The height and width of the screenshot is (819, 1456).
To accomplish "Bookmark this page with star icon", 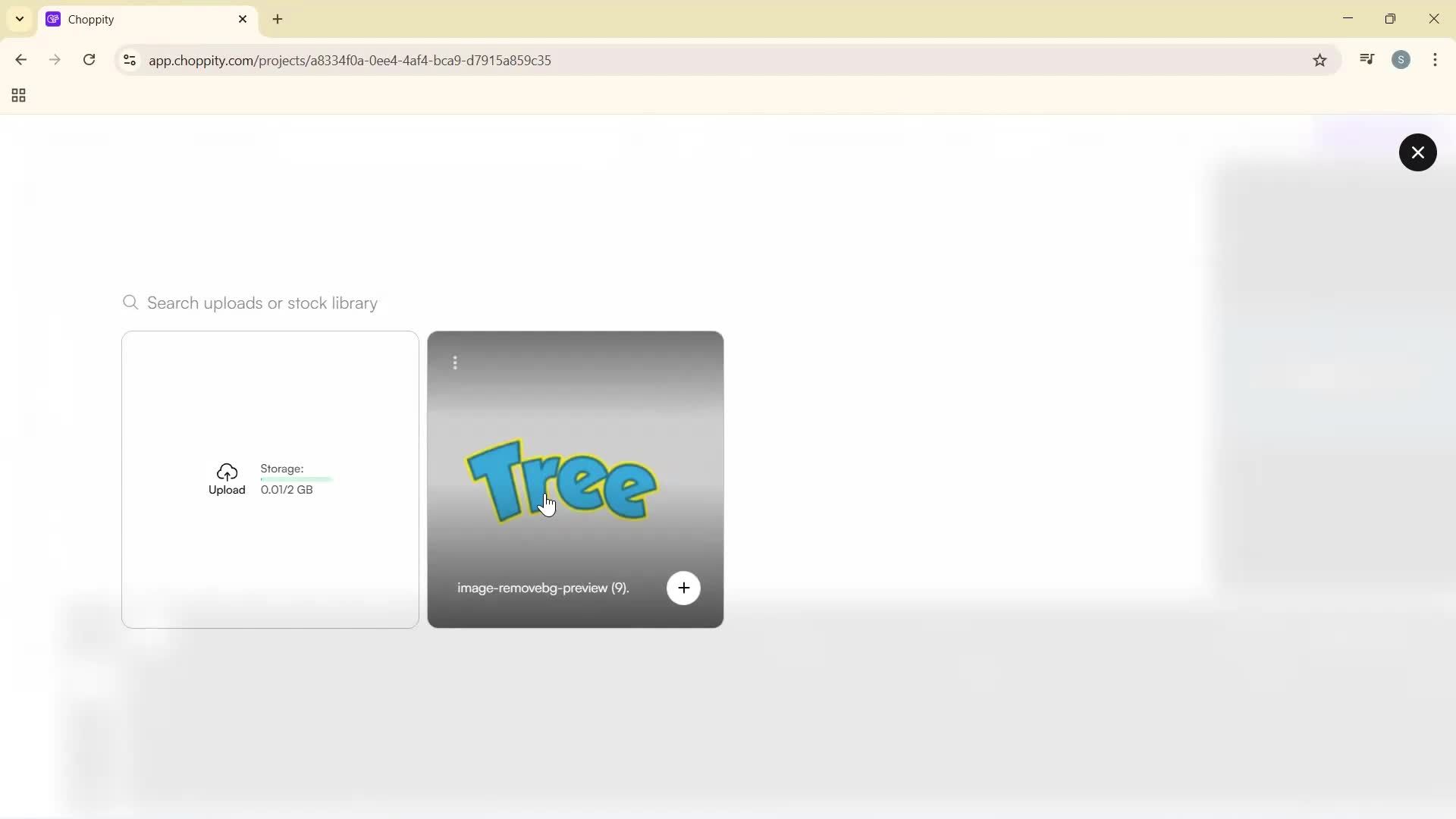I will [1319, 61].
